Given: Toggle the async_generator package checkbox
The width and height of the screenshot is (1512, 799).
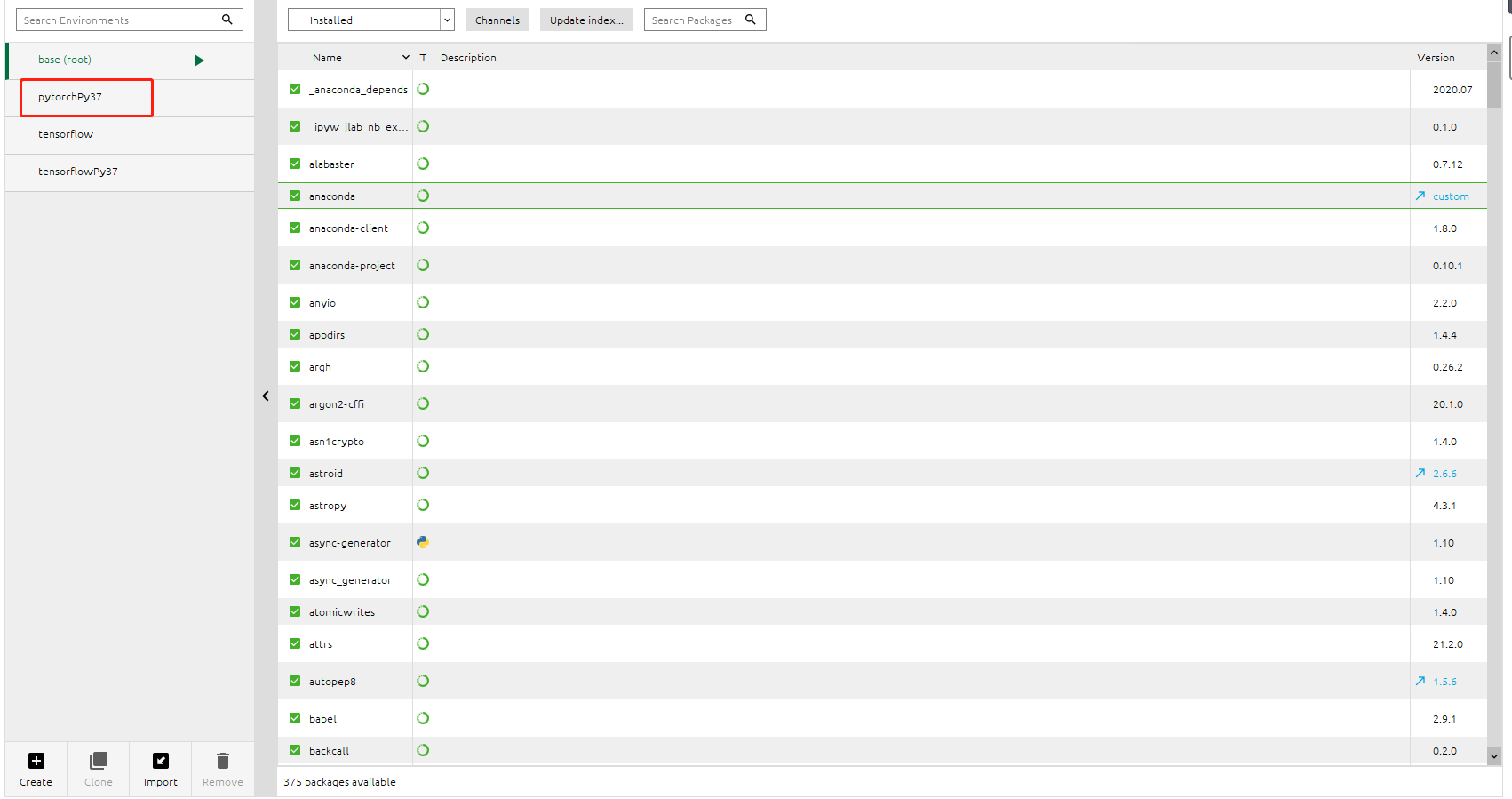Looking at the screenshot, I should [x=295, y=579].
